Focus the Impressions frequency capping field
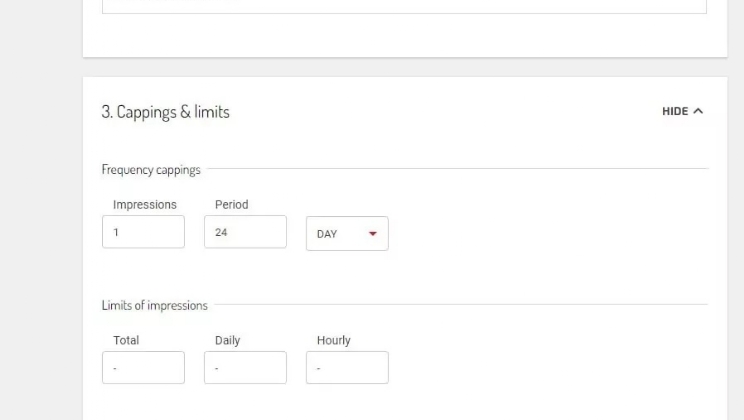Viewport: 744px width, 420px height. 143,232
